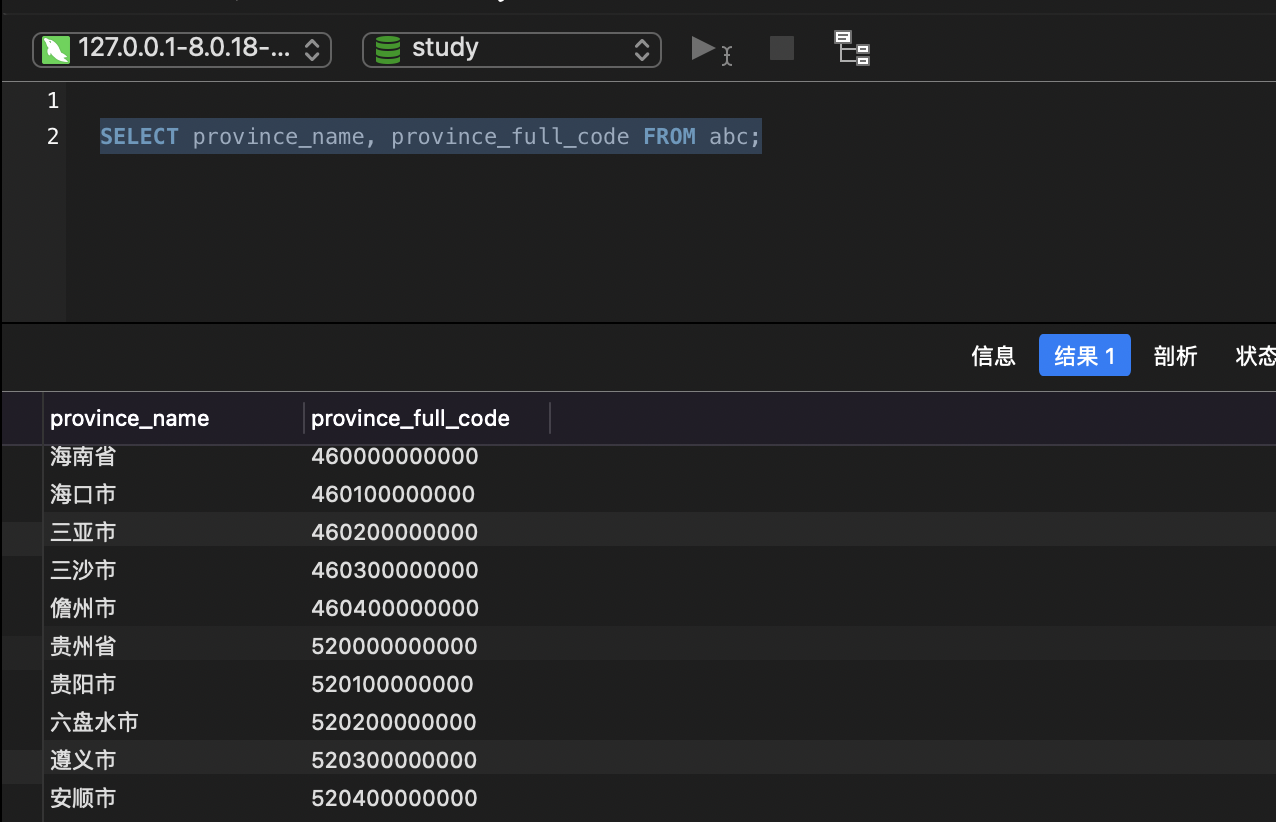The width and height of the screenshot is (1276, 822).
Task: Select the 遵义市 cell
Action: pos(83,760)
